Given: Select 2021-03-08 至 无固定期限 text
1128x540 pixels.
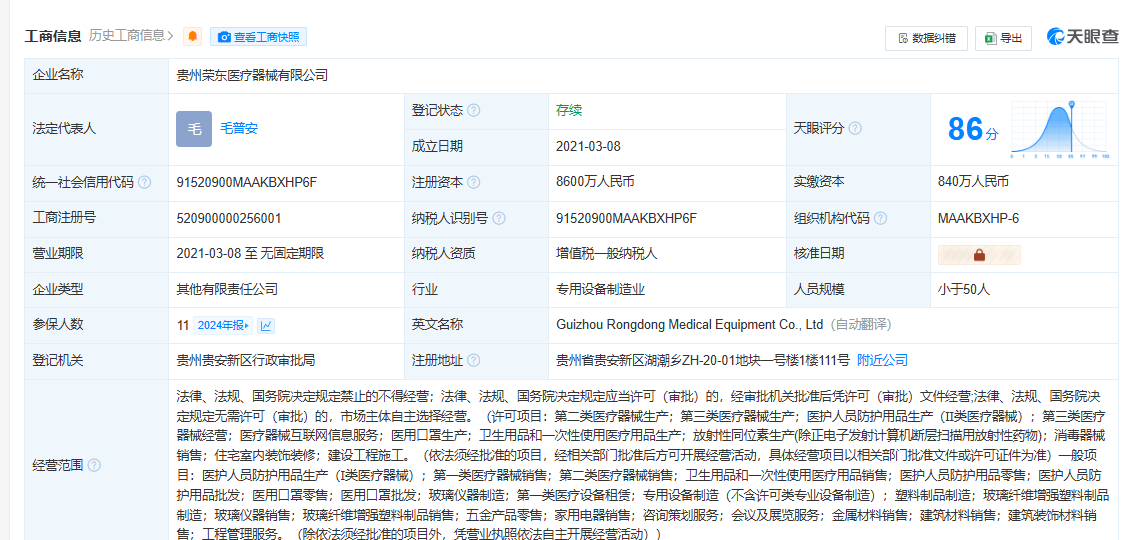Looking at the screenshot, I should point(250,253).
